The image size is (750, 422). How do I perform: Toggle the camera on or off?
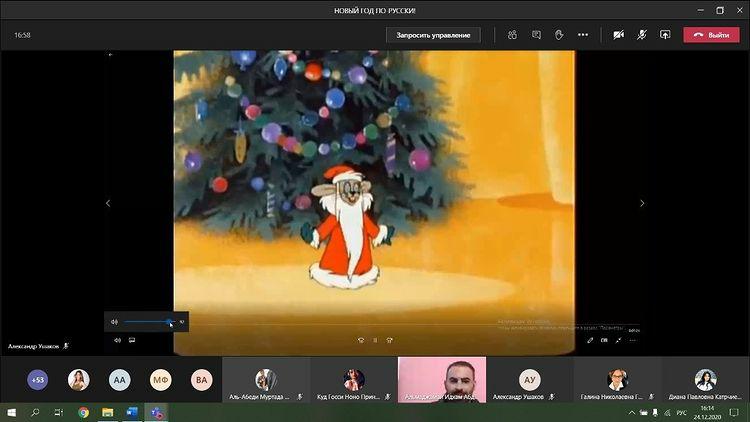[x=618, y=35]
